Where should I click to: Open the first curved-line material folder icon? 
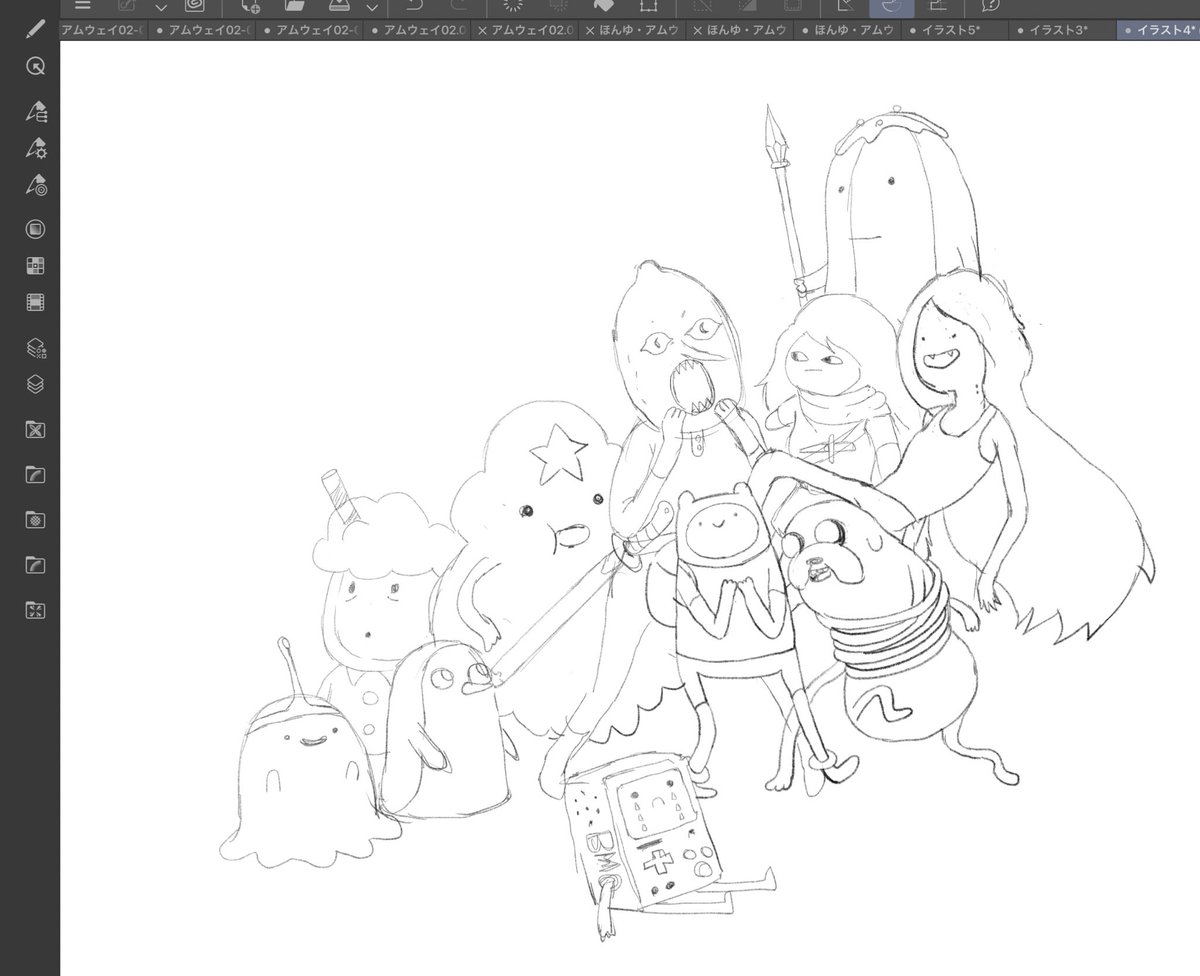click(35, 474)
